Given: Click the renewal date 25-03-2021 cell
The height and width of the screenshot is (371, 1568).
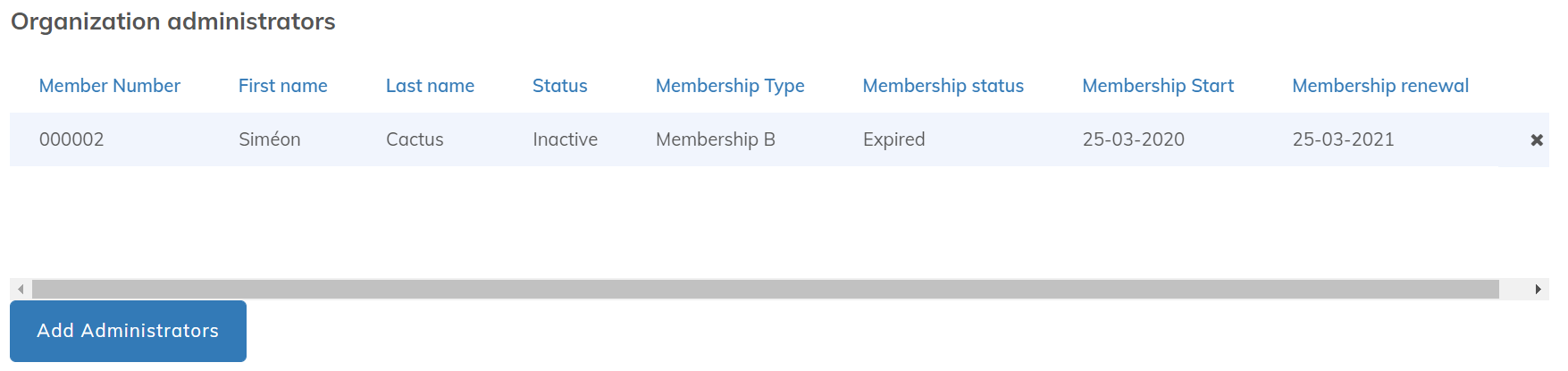Looking at the screenshot, I should coord(1343,139).
